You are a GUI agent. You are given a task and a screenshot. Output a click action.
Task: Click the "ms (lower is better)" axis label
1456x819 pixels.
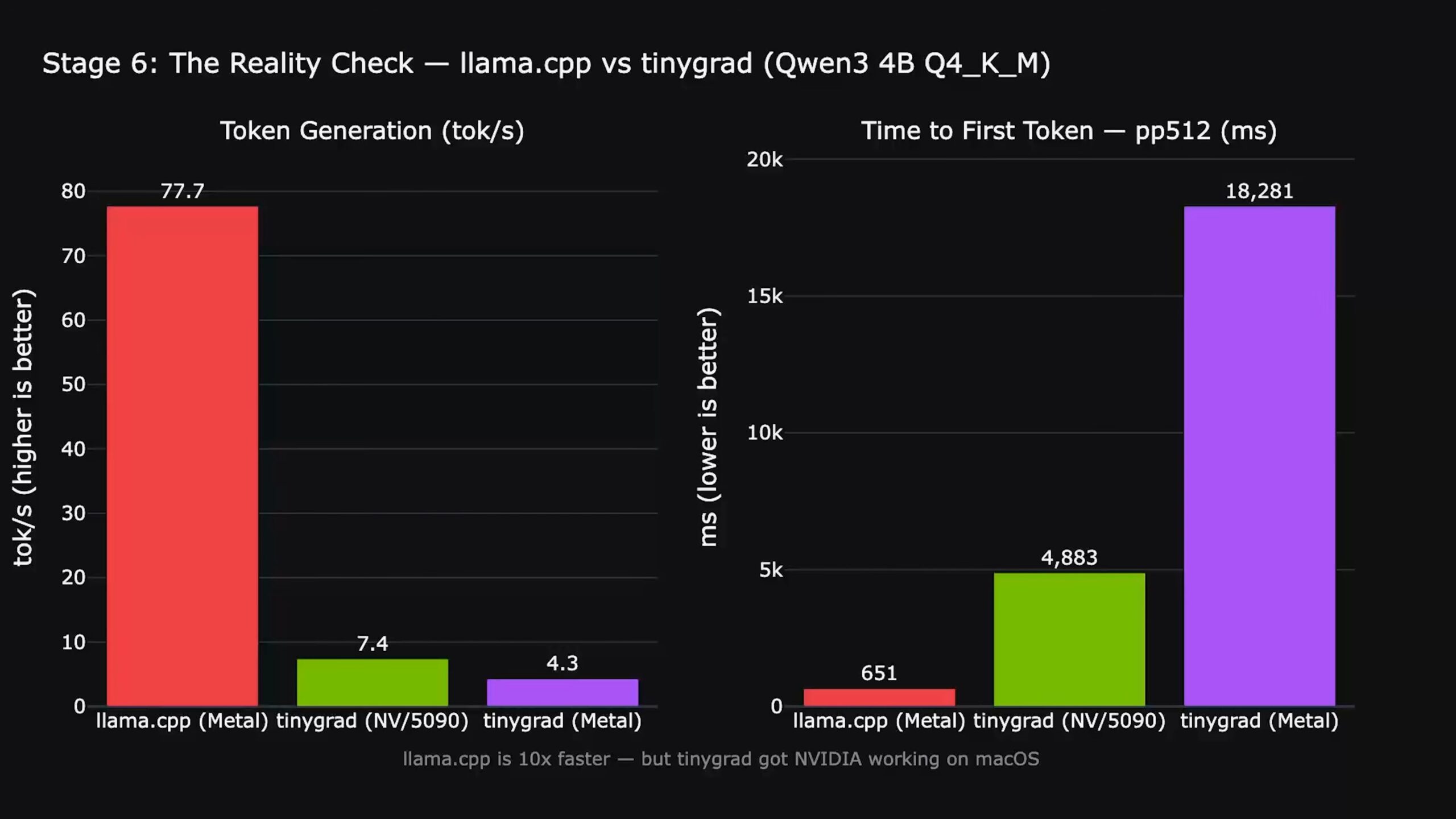[709, 428]
